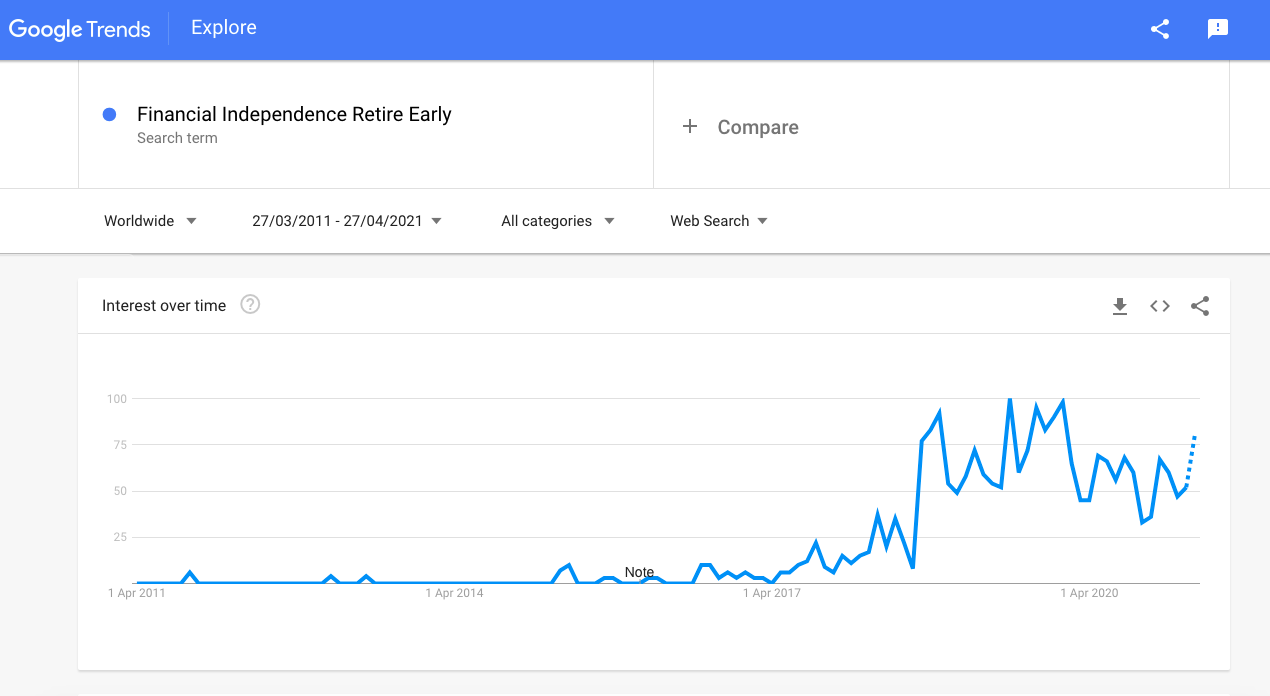Viewport: 1270px width, 696px height.
Task: Share the Interest over time chart
Action: (1200, 306)
